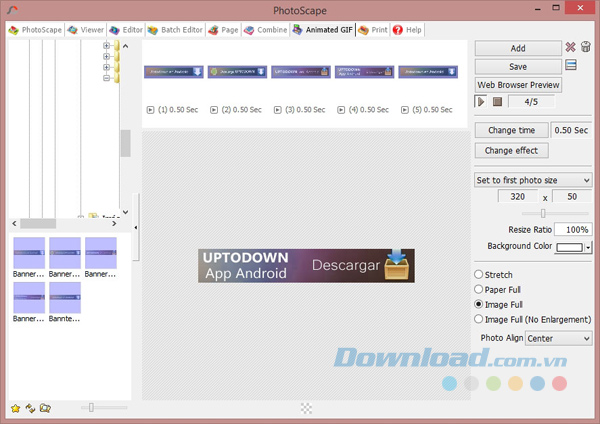Expand the Background Color dropdown arrow
This screenshot has width=600, height=424.
[x=589, y=247]
